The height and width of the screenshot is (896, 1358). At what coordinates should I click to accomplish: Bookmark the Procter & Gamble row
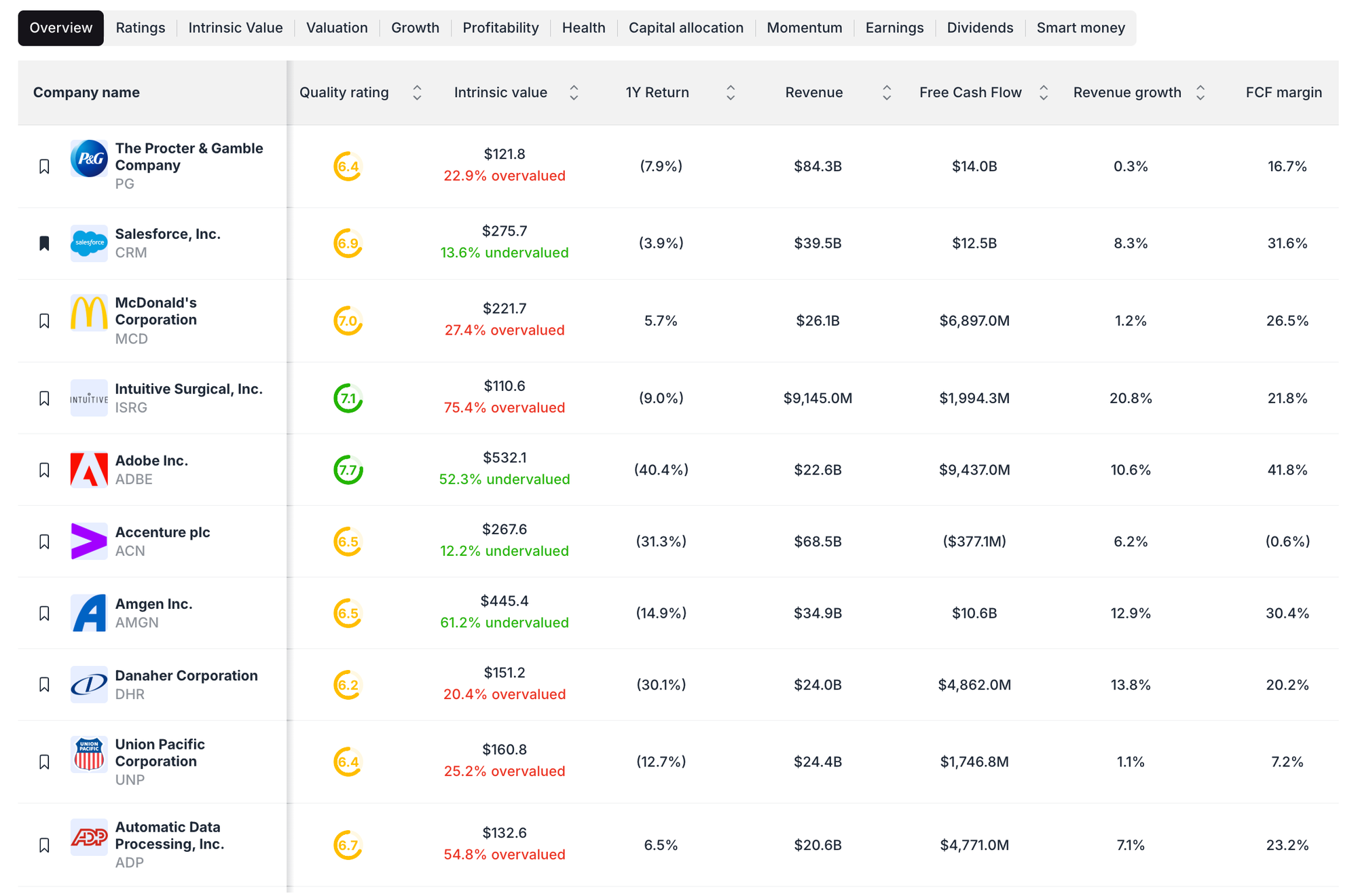pyautogui.click(x=44, y=166)
